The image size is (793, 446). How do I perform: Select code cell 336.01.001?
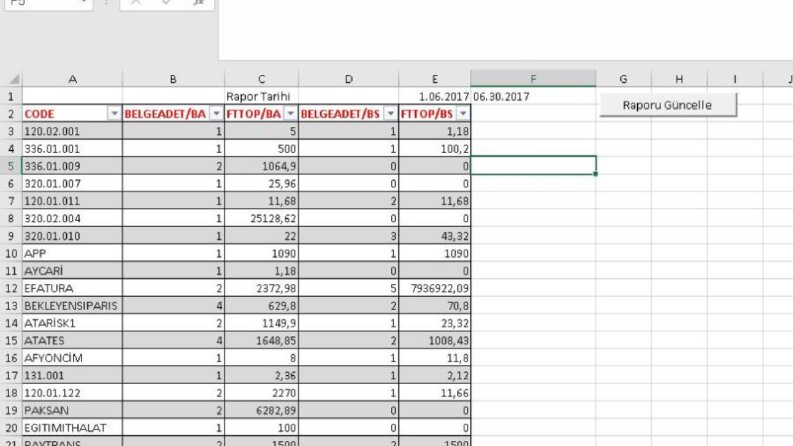(72, 149)
